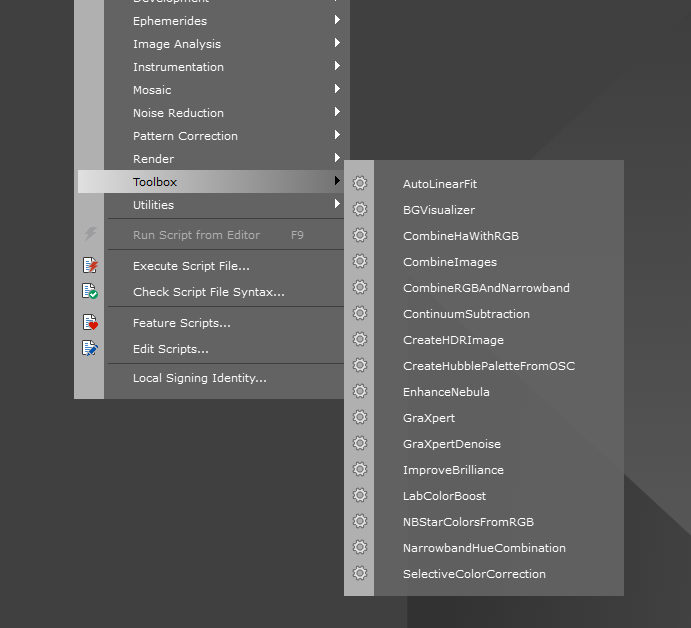This screenshot has height=628, width=691.
Task: Click the gear icon beside CombineImages
Action: tap(360, 261)
